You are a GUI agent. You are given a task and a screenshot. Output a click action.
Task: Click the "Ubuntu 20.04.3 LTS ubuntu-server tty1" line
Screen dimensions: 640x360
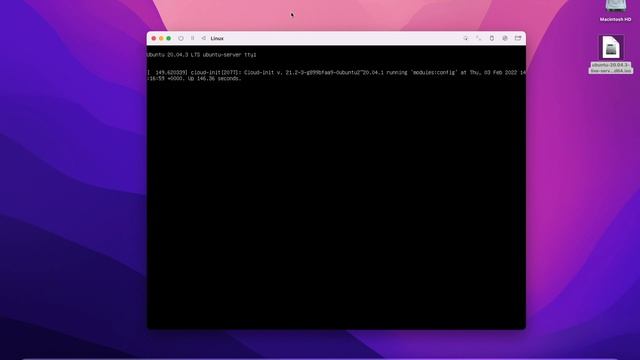pyautogui.click(x=202, y=55)
